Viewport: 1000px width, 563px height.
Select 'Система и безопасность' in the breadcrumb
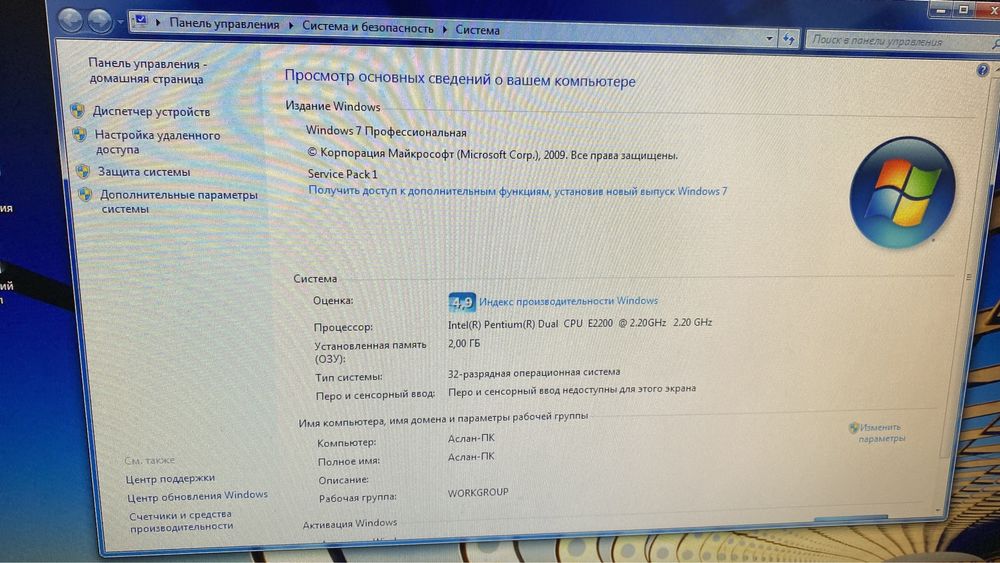click(367, 27)
